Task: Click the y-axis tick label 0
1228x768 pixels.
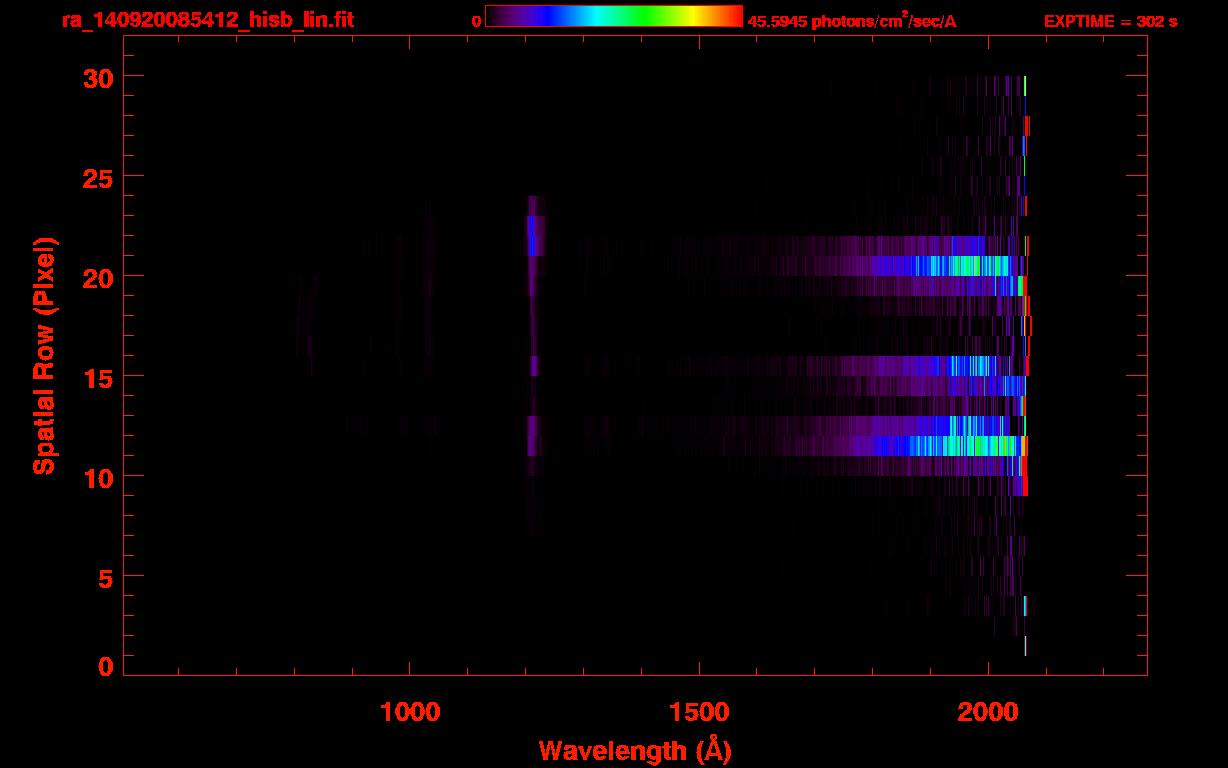Action: pos(105,667)
